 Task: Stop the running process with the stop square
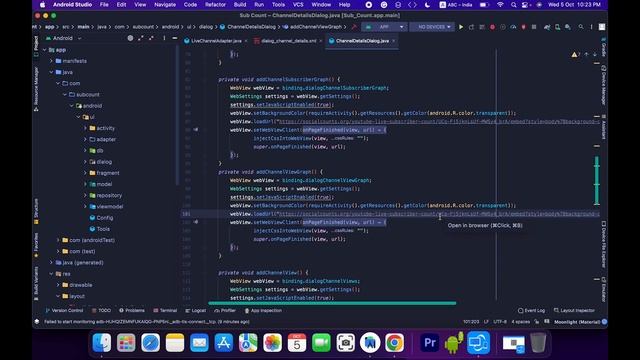534,27
